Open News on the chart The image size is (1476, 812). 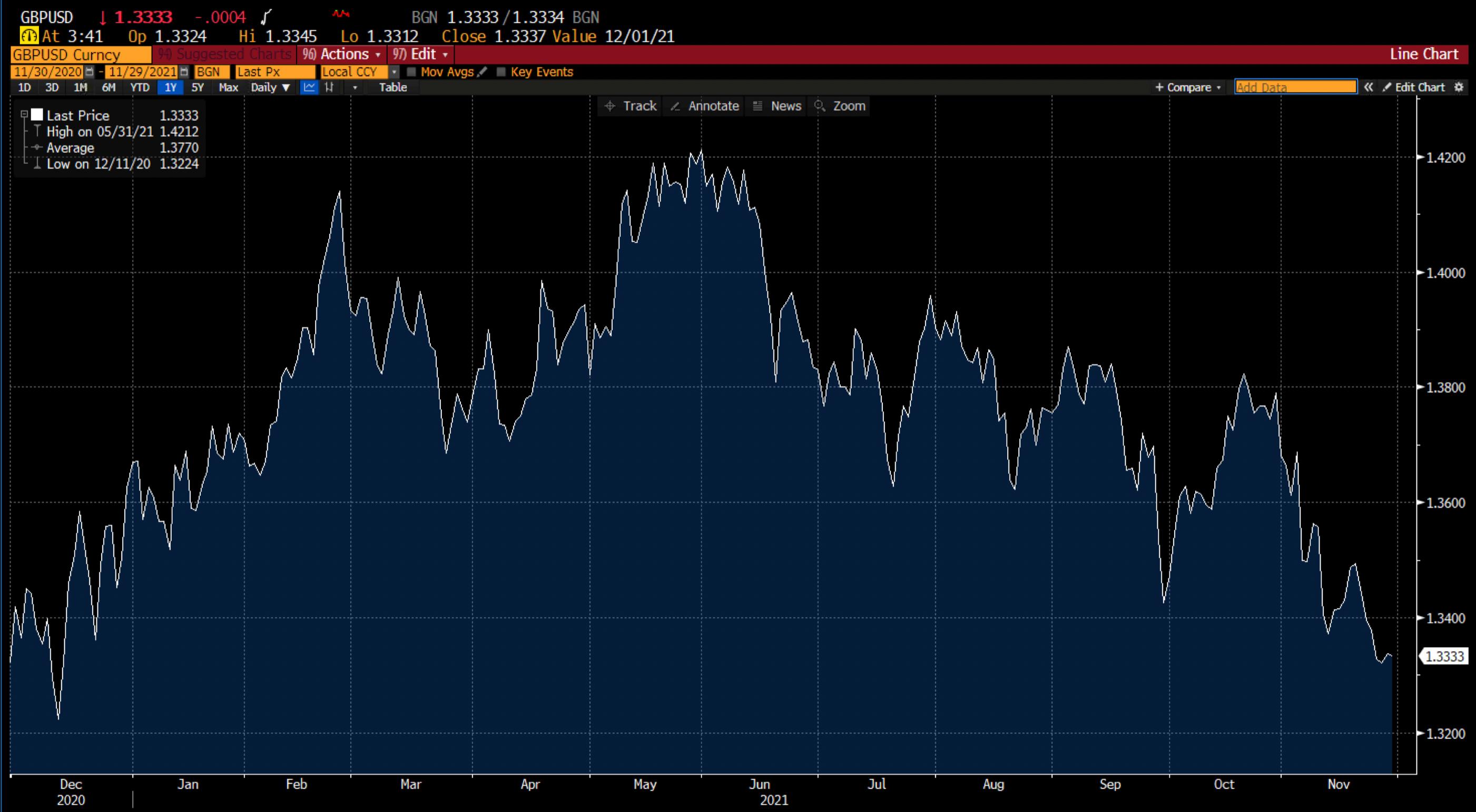(x=776, y=106)
